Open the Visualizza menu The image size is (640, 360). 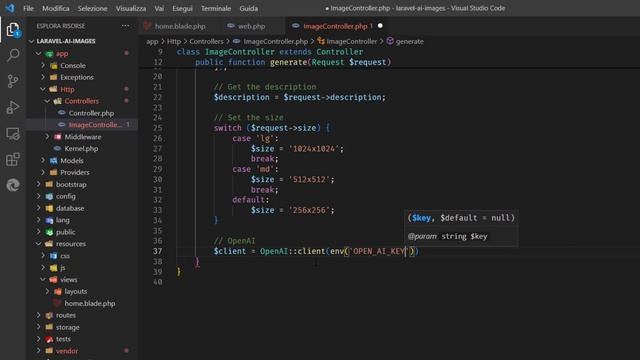[131, 8]
